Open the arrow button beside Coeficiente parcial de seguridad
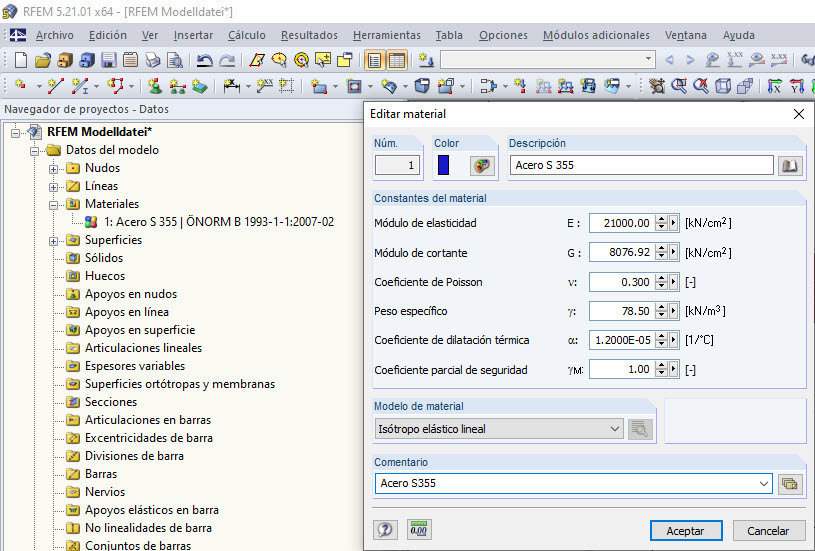The image size is (815, 551). 673,370
